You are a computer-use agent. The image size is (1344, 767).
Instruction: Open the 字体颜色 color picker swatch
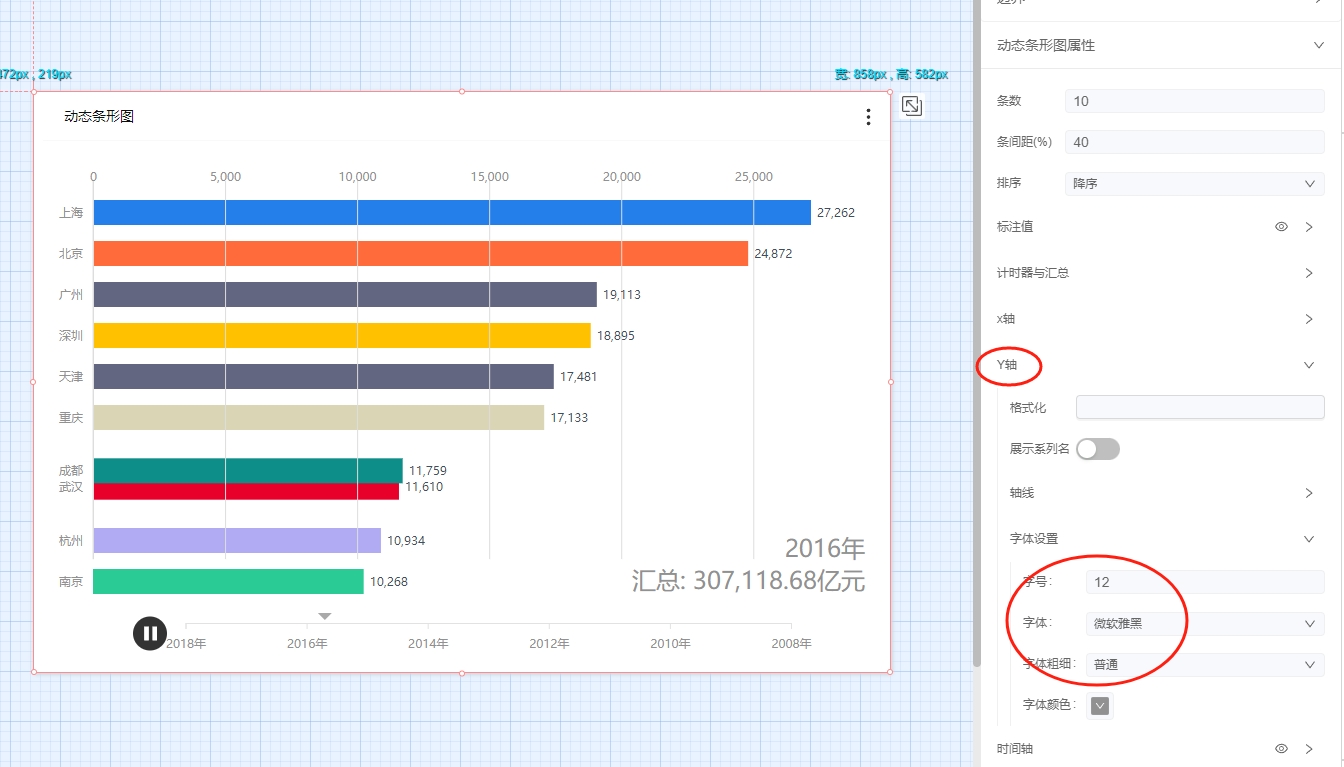(x=1100, y=706)
